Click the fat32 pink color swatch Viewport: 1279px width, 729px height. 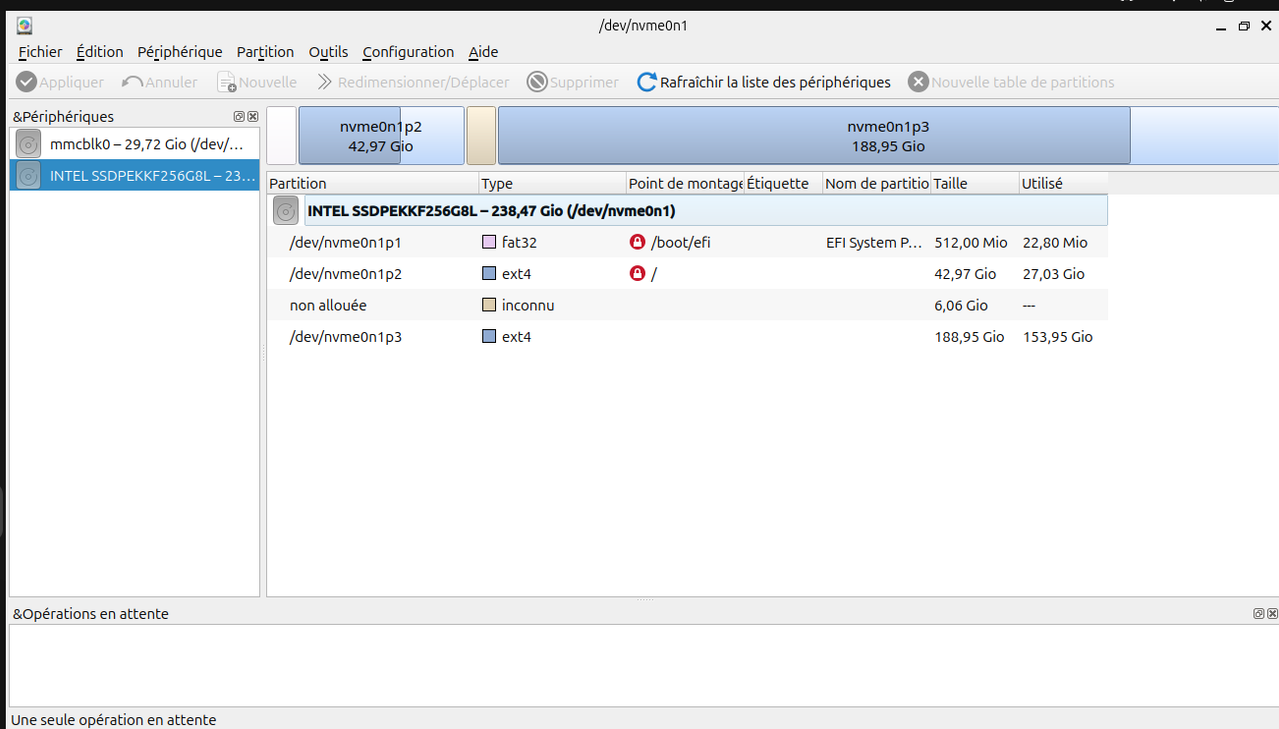[489, 242]
